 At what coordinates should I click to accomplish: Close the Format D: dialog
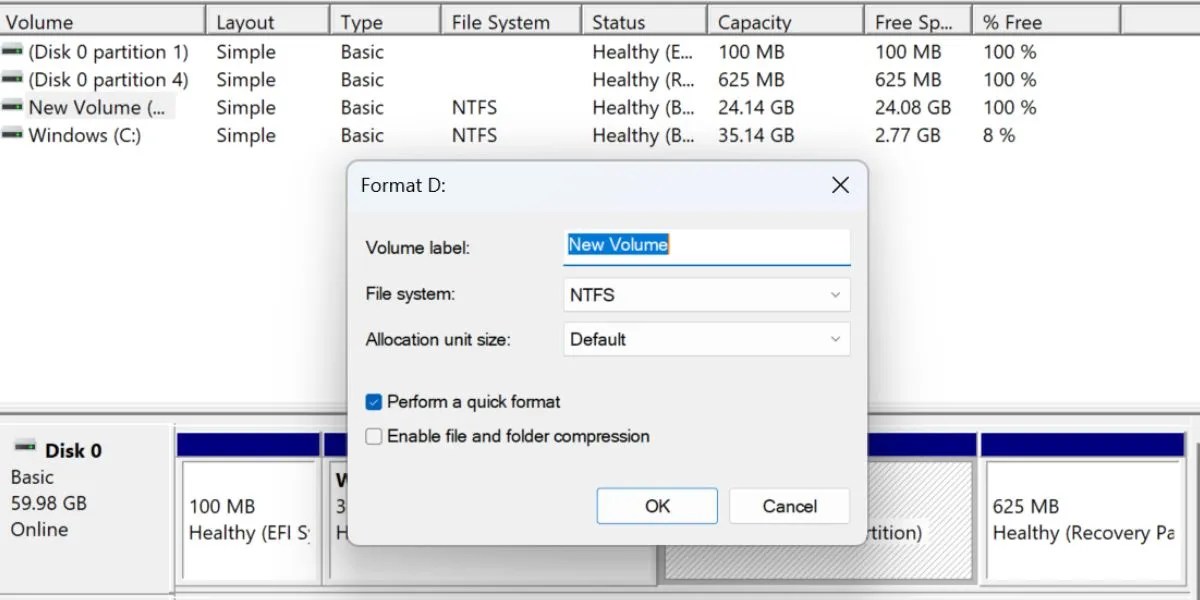pos(839,185)
